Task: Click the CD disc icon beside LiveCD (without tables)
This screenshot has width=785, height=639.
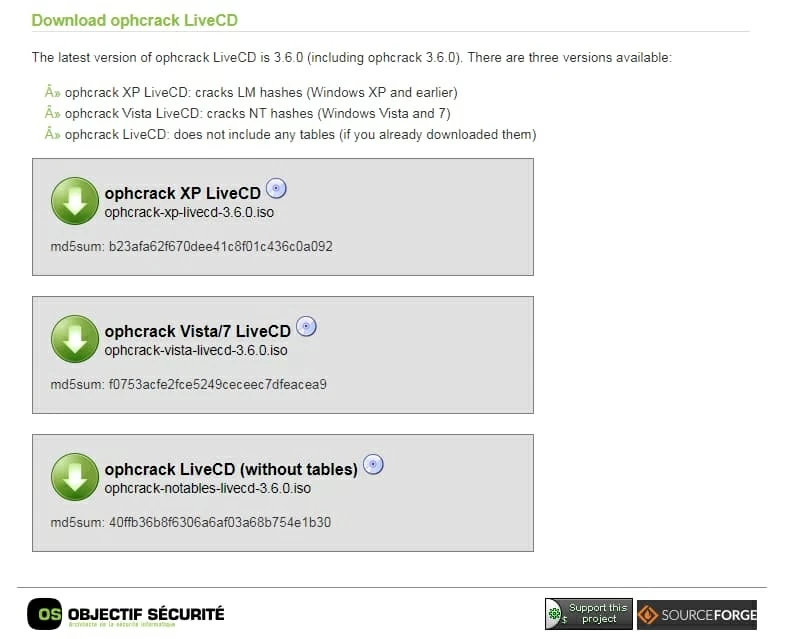Action: click(x=373, y=464)
